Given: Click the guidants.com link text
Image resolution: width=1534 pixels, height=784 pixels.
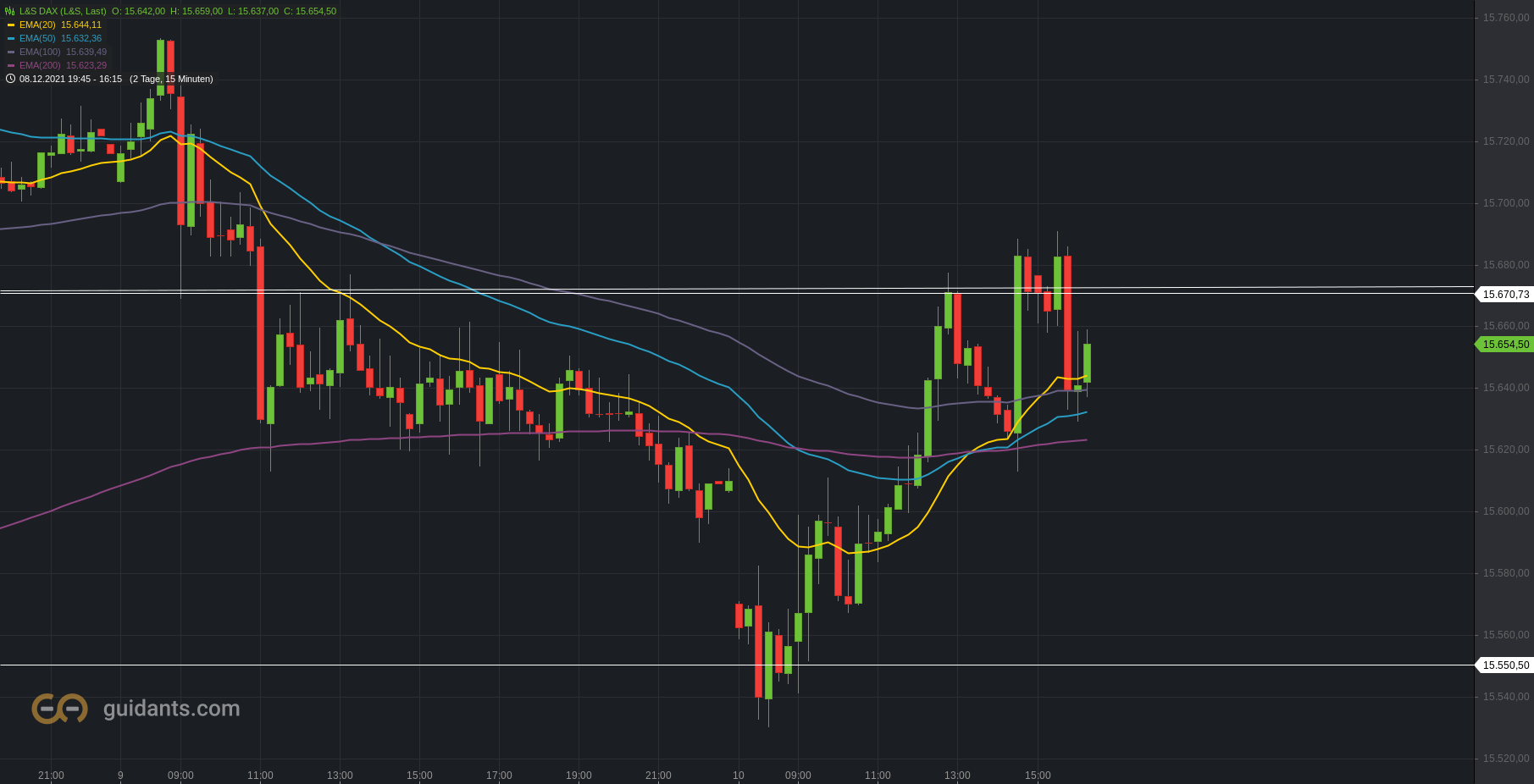Looking at the screenshot, I should click(169, 709).
